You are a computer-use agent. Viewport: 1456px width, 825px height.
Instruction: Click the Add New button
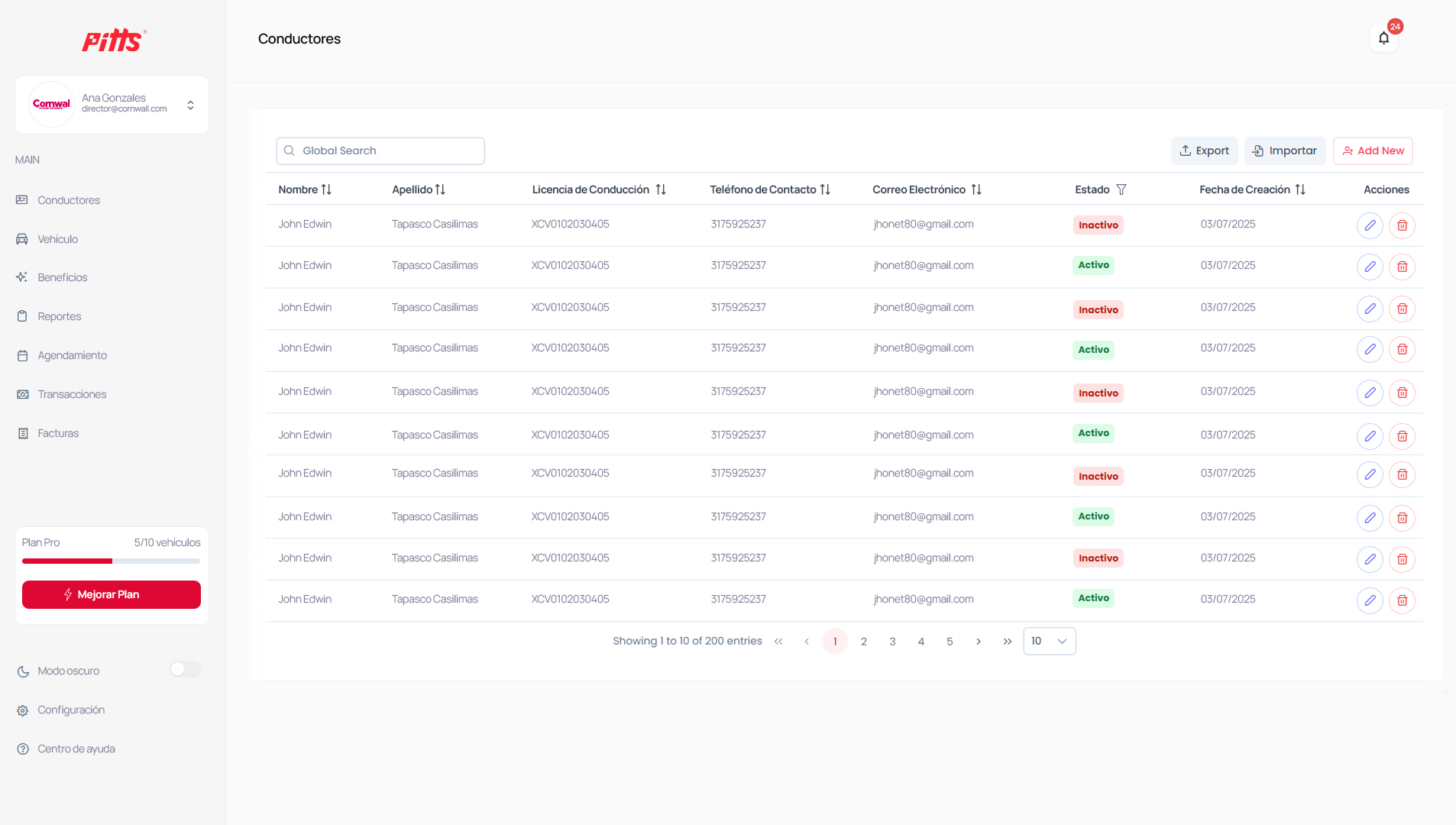tap(1373, 150)
